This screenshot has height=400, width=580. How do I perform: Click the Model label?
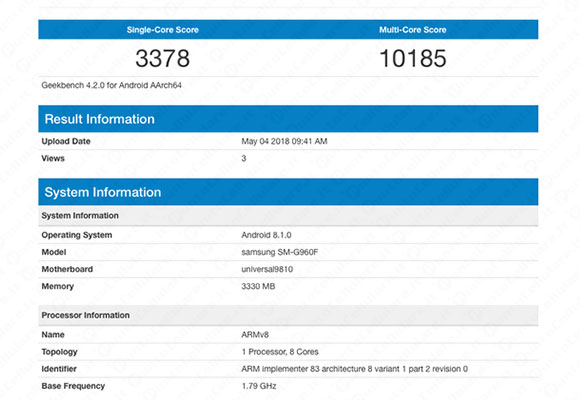click(x=54, y=252)
